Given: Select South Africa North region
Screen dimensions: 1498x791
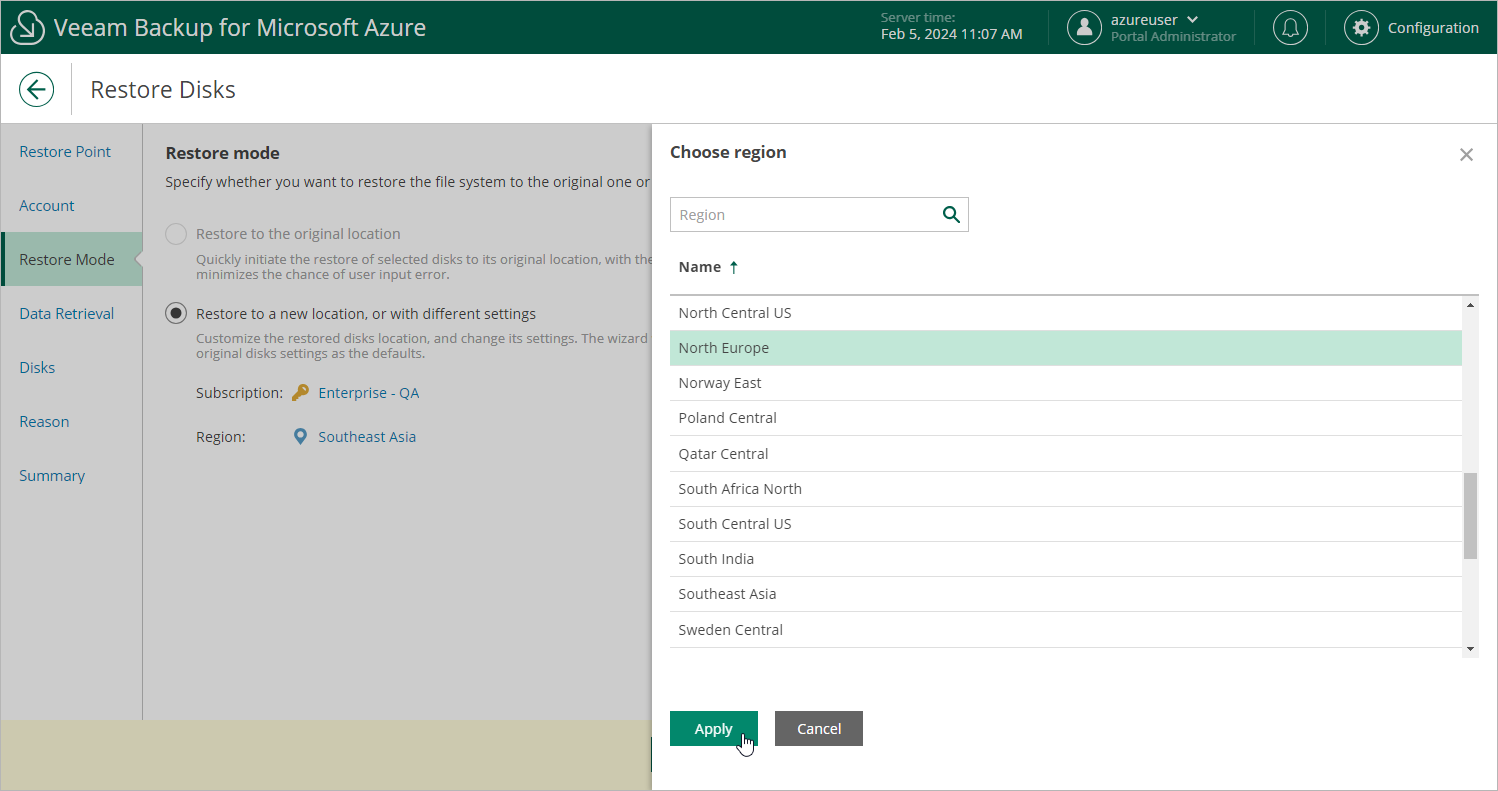Looking at the screenshot, I should 1066,489.
